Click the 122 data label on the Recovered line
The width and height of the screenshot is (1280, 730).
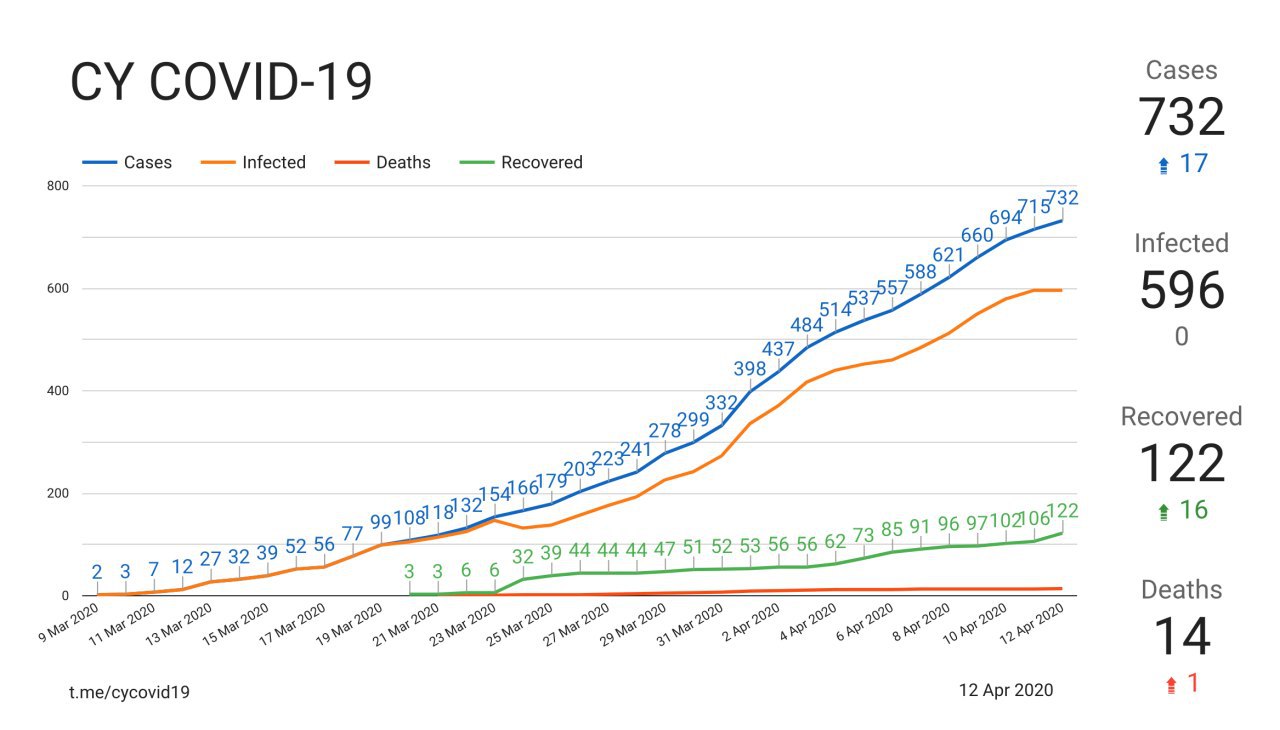tap(1061, 511)
